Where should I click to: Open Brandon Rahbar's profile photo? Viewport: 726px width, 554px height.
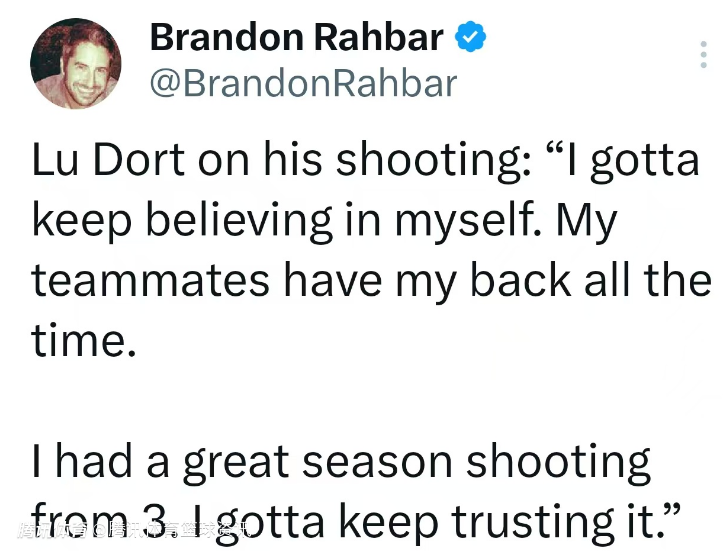76,63
